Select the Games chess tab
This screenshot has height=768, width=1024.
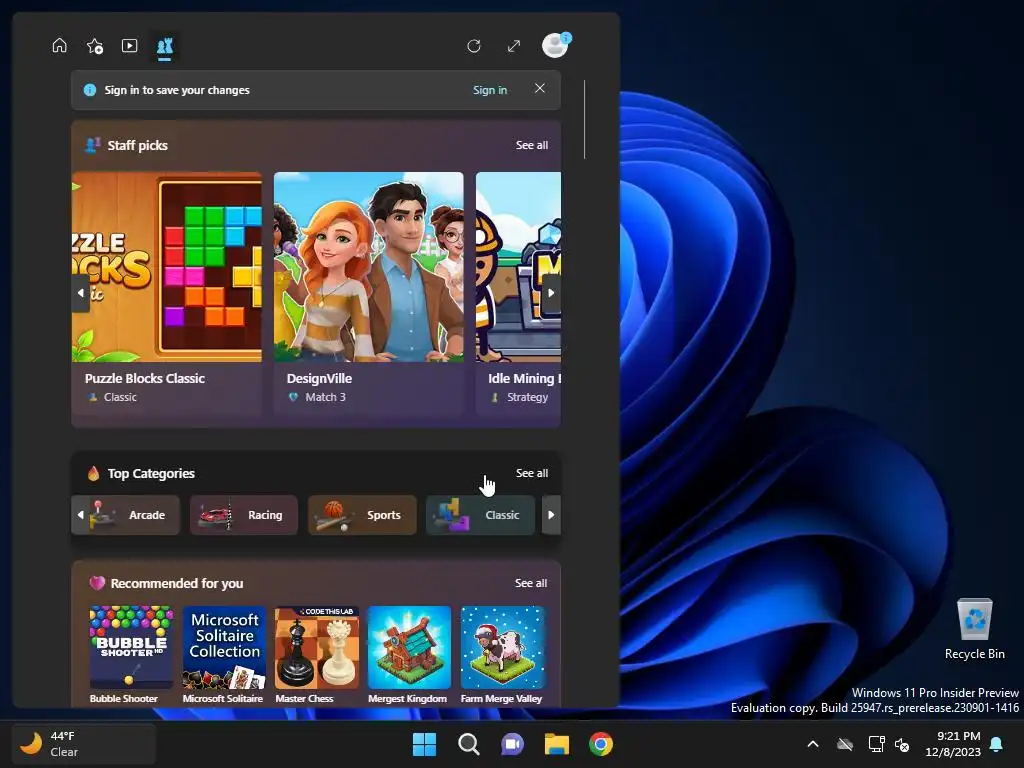click(x=165, y=46)
